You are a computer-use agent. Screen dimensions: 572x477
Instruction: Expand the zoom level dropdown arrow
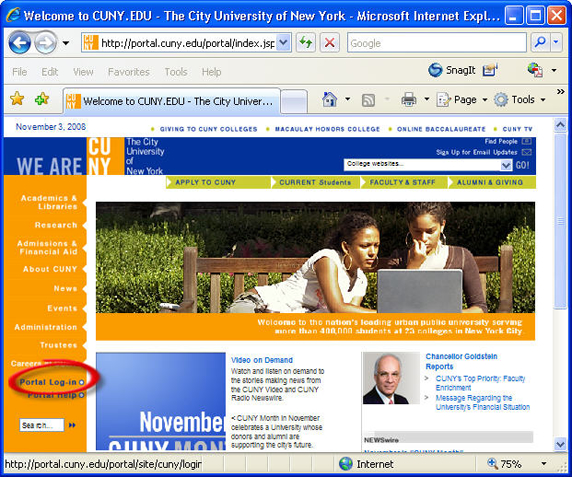click(544, 464)
